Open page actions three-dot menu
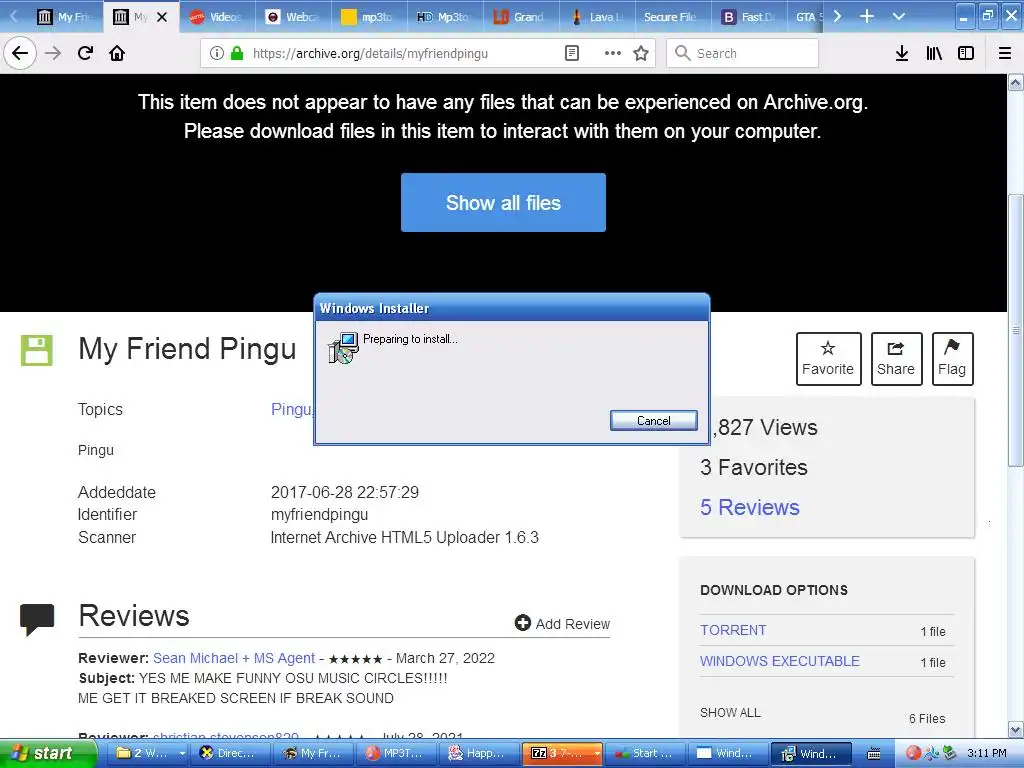Viewport: 1024px width, 768px height. (x=613, y=53)
